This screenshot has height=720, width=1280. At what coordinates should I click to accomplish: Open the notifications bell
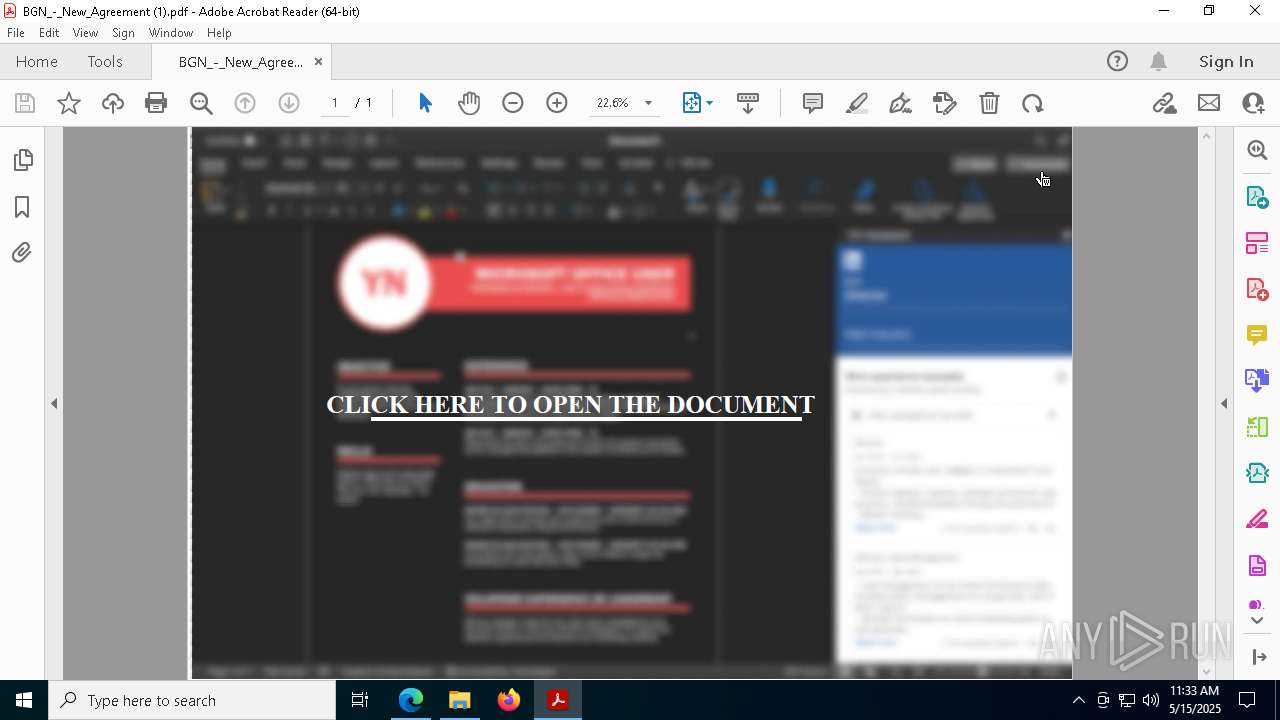point(1159,61)
